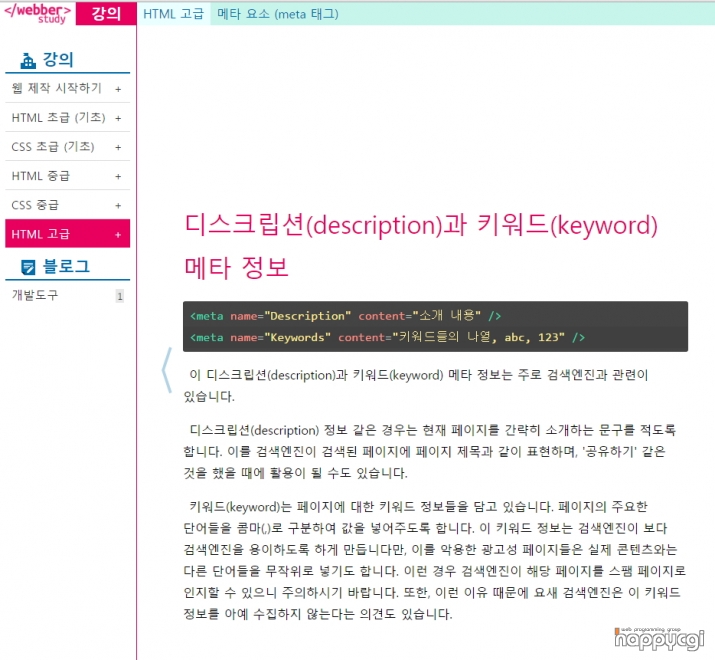Viewport: 715px width, 660px height.
Task: Go to the HTML 고급 breadcrumb
Action: tap(173, 14)
